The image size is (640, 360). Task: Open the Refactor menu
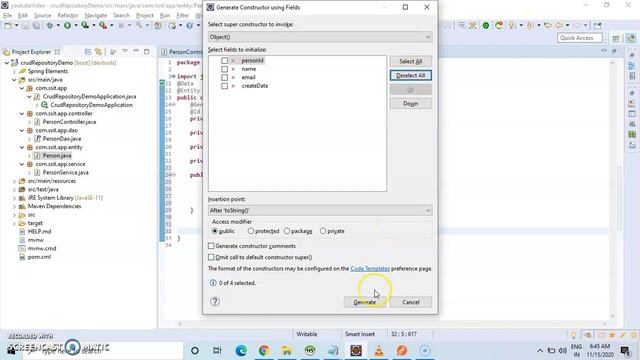(68, 15)
